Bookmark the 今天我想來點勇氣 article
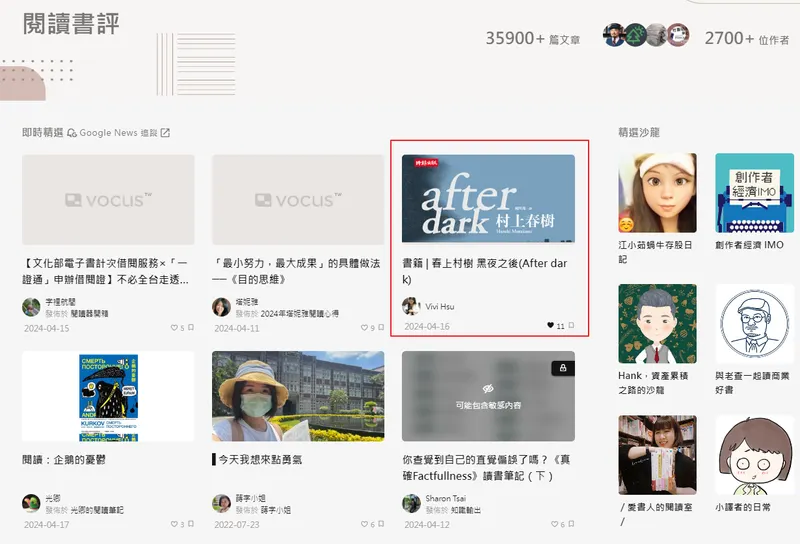Image resolution: width=800 pixels, height=544 pixels. coord(381,524)
